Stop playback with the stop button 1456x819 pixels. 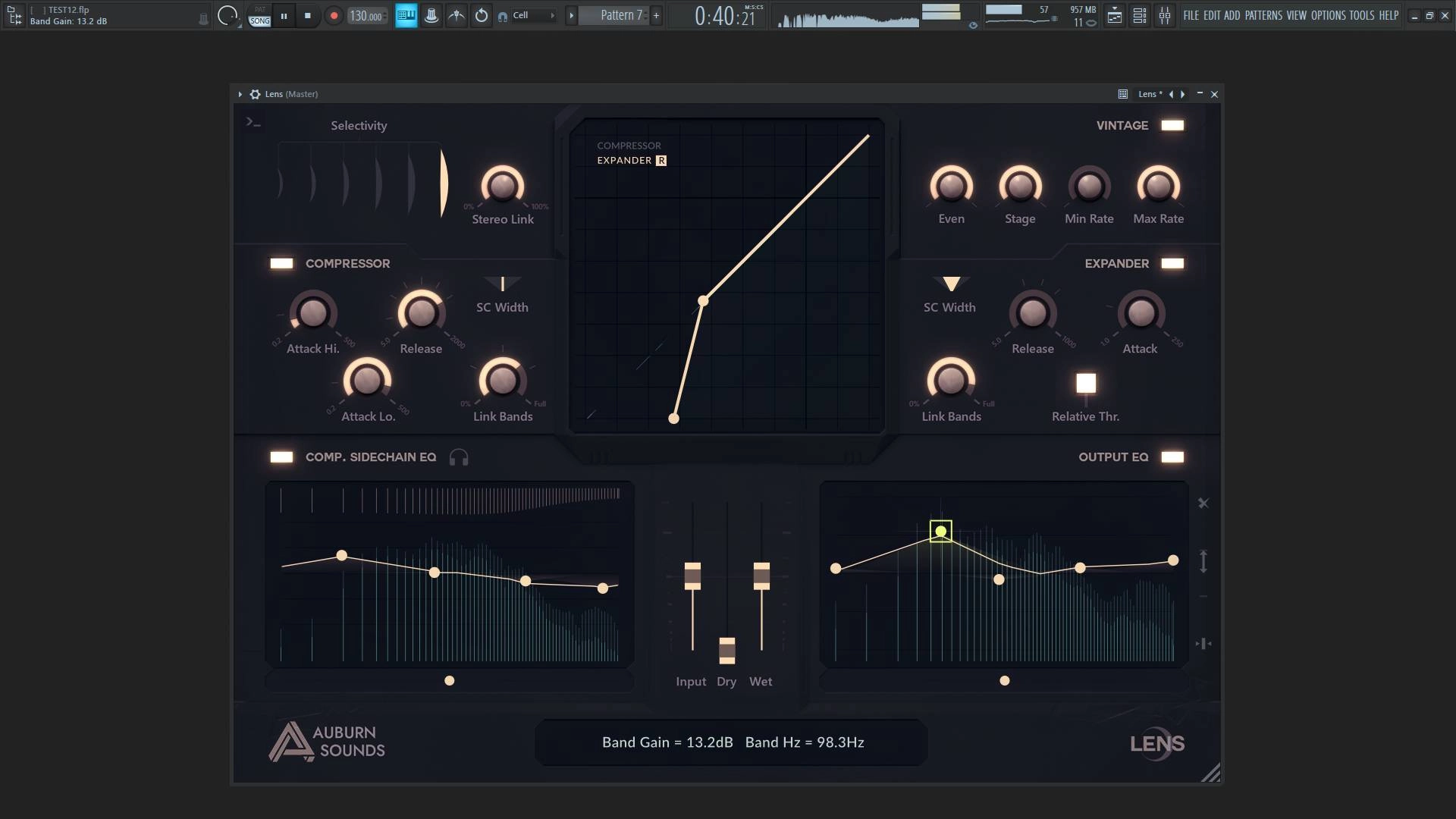[307, 15]
